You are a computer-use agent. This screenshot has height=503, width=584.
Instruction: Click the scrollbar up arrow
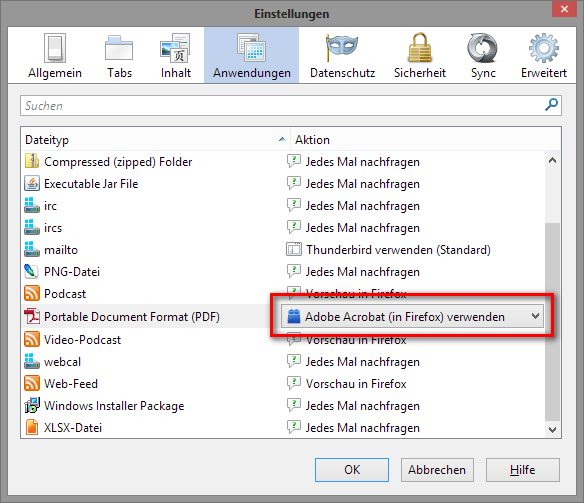pos(552,160)
